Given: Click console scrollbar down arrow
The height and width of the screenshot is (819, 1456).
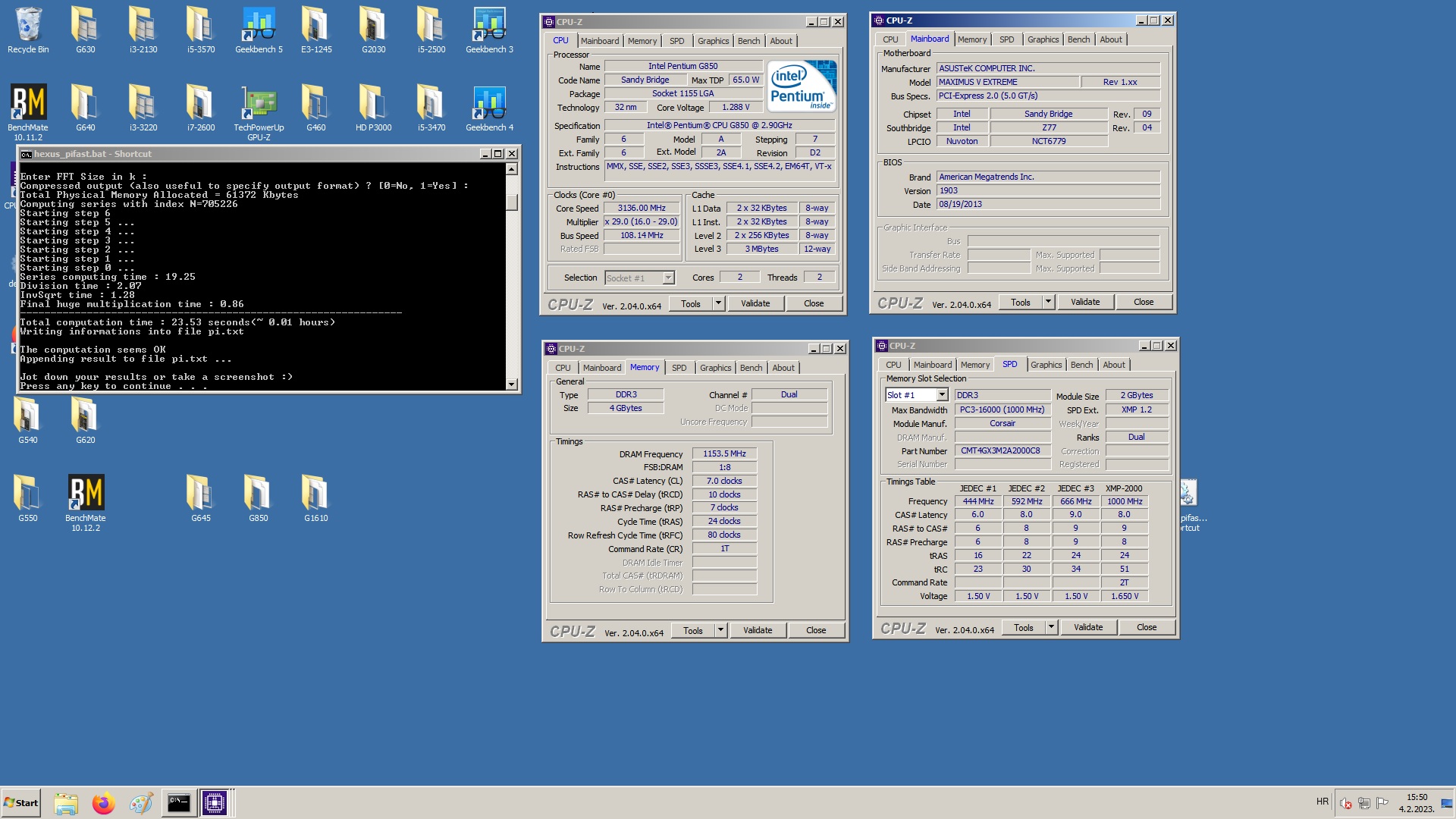Looking at the screenshot, I should [512, 384].
